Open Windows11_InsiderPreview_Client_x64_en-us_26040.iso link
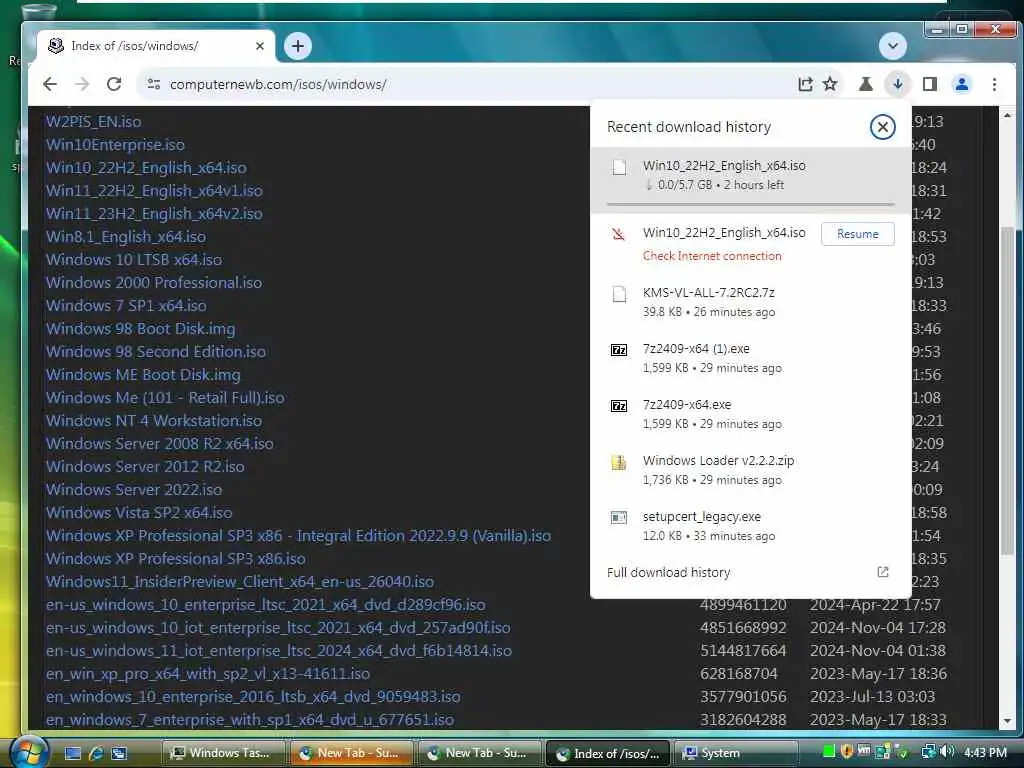This screenshot has height=768, width=1024. (240, 582)
